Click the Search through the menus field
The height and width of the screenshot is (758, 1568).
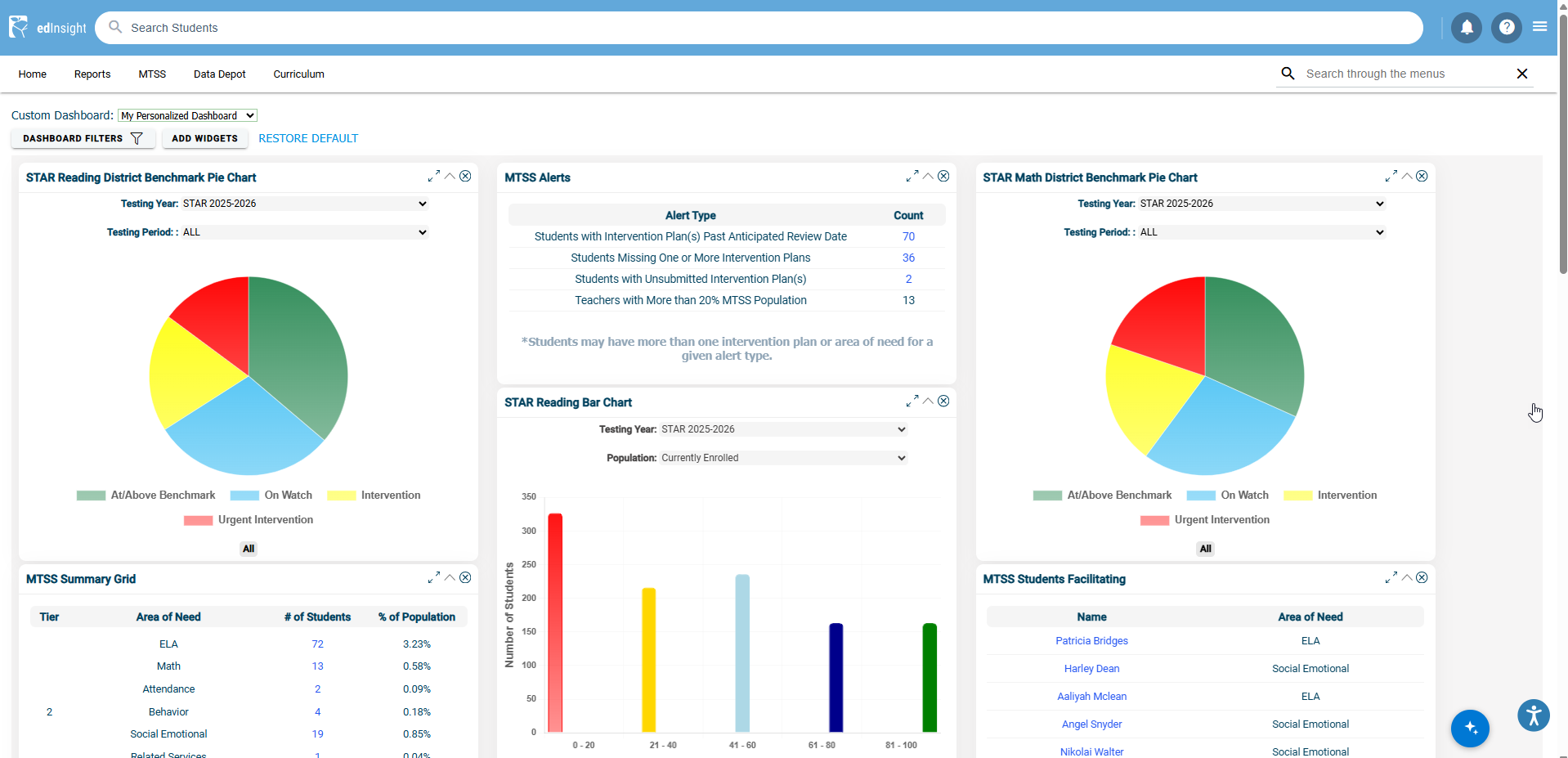point(1406,74)
